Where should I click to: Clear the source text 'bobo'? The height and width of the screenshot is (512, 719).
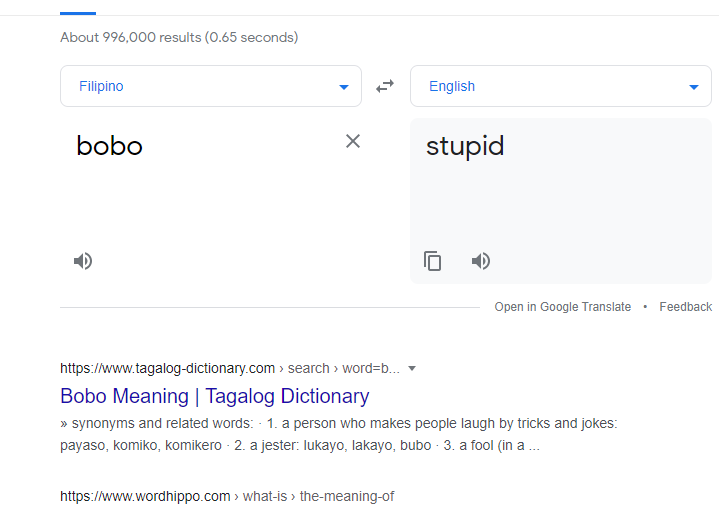click(353, 141)
